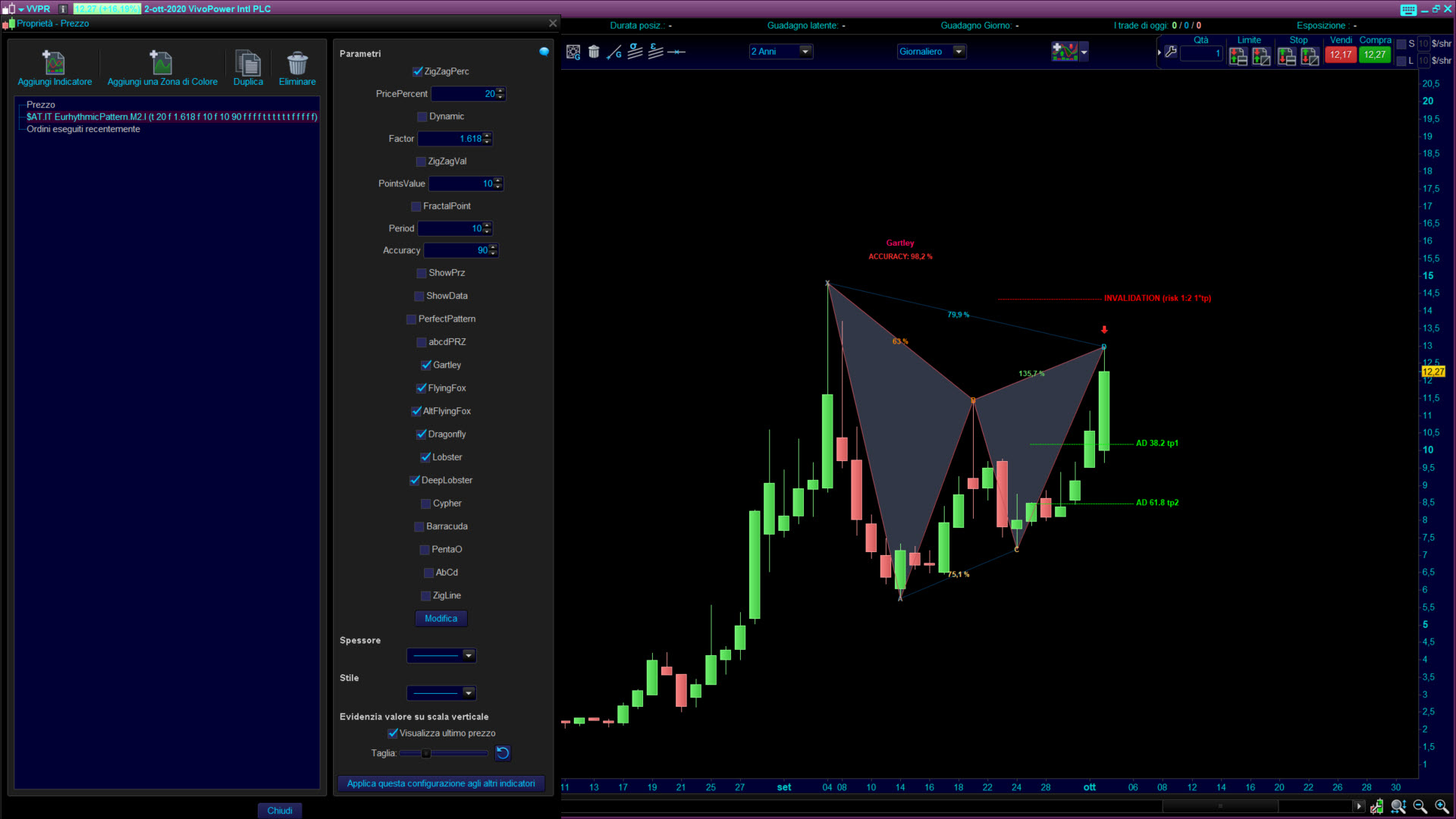Toggle the ShowPrz checkbox
This screenshot has width=1456, height=819.
coord(422,273)
